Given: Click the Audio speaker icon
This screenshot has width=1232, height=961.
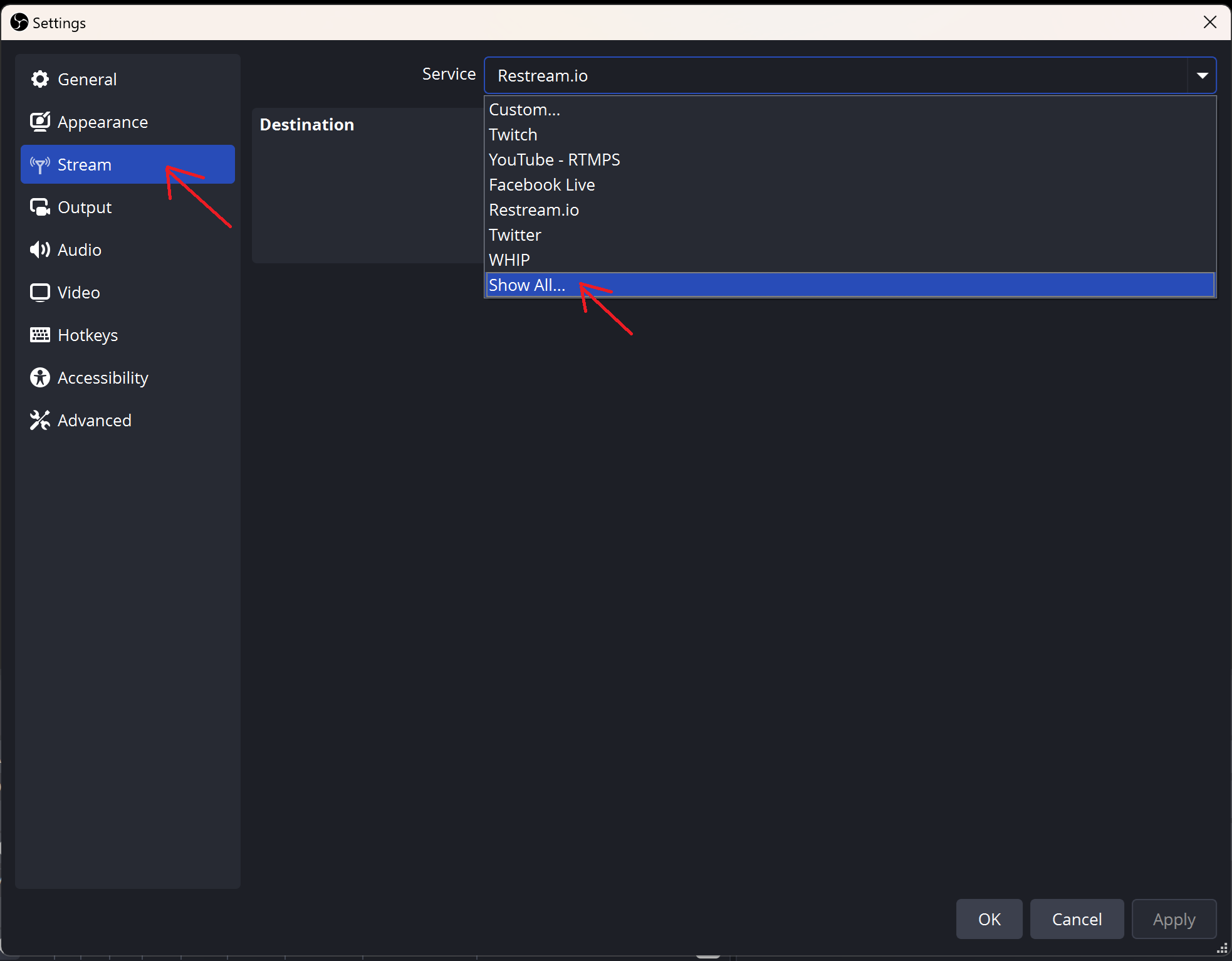Looking at the screenshot, I should tap(40, 249).
